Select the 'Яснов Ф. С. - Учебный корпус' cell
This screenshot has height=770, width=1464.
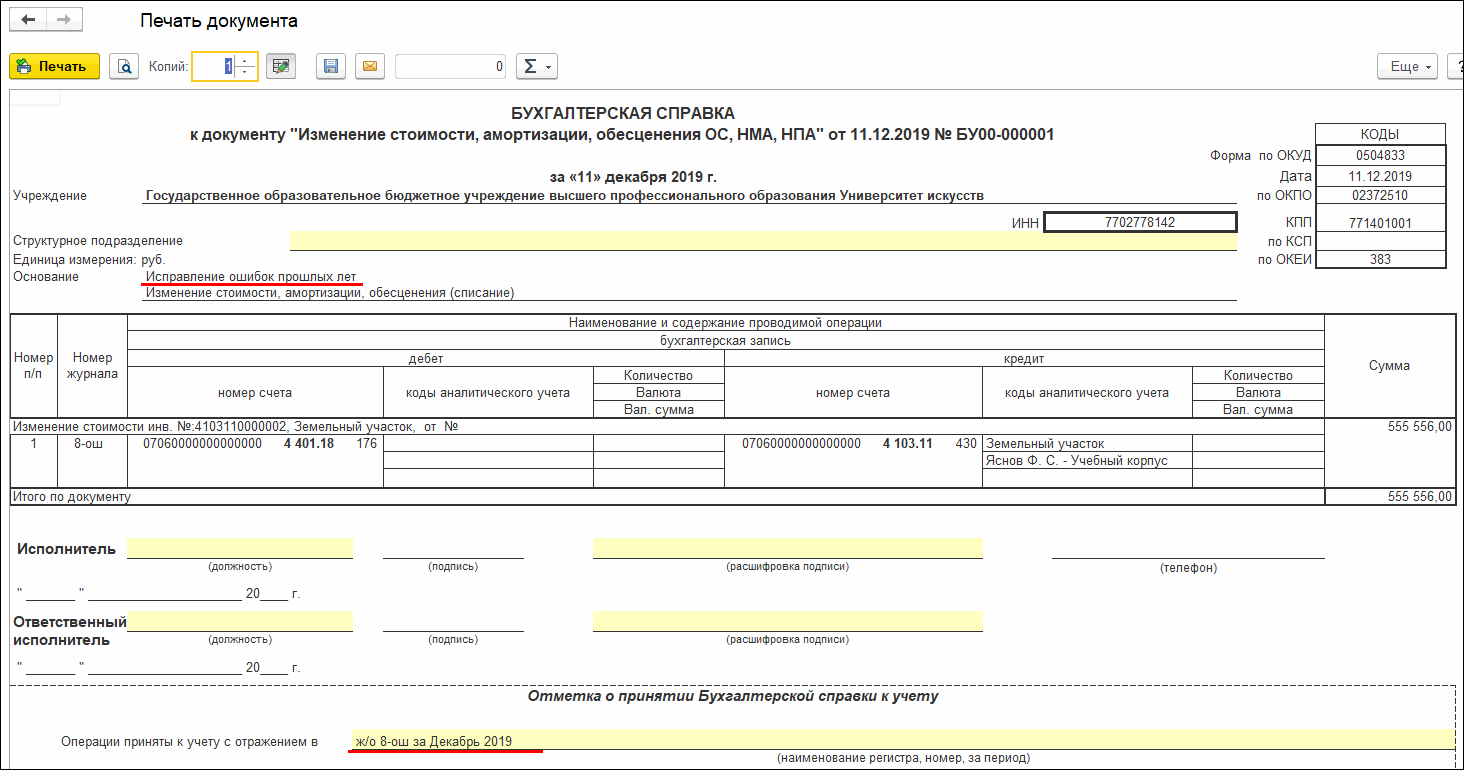tap(1088, 461)
